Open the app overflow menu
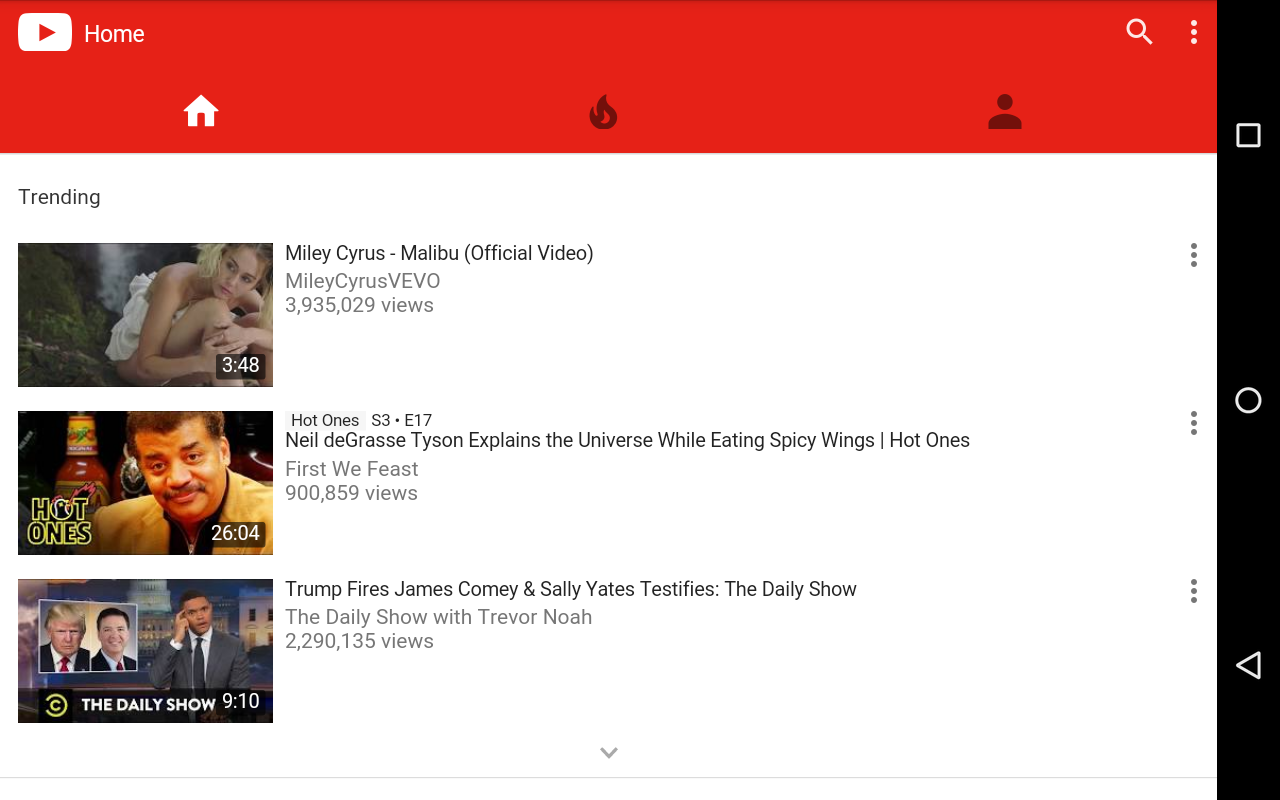 coord(1193,31)
